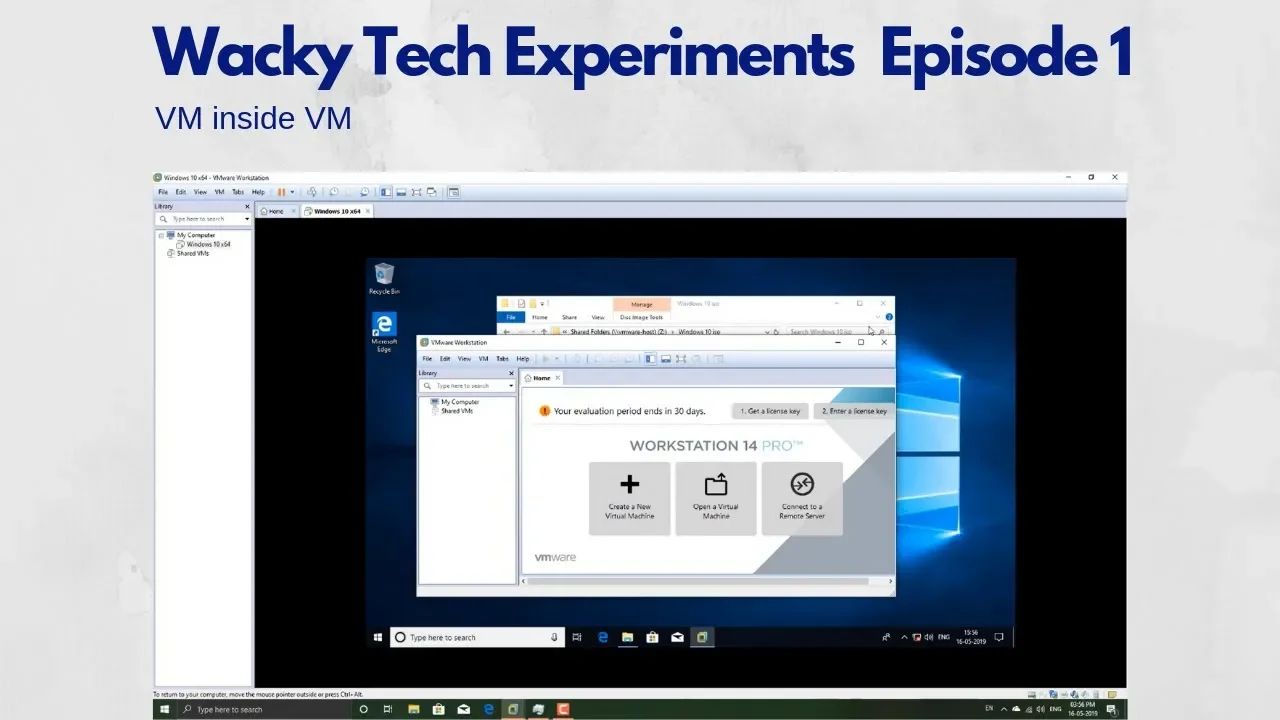Click Create a New Virtual Machine tile
The width and height of the screenshot is (1280, 720).
click(x=630, y=498)
